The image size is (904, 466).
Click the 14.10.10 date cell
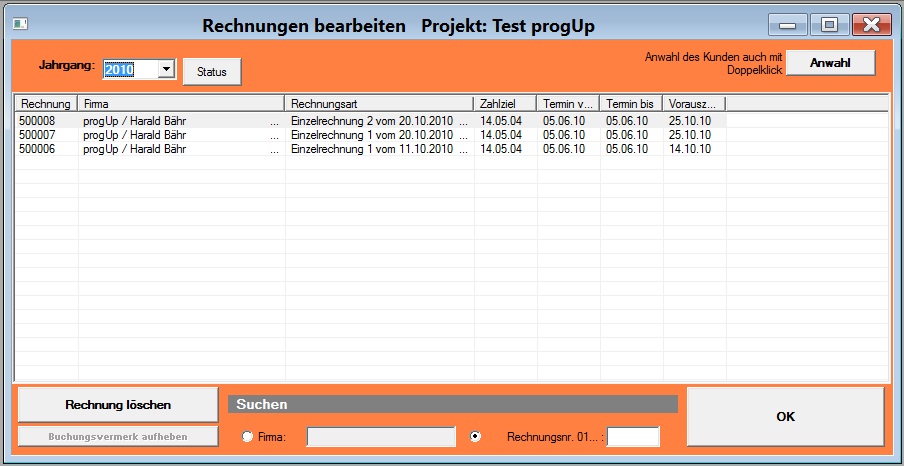690,149
